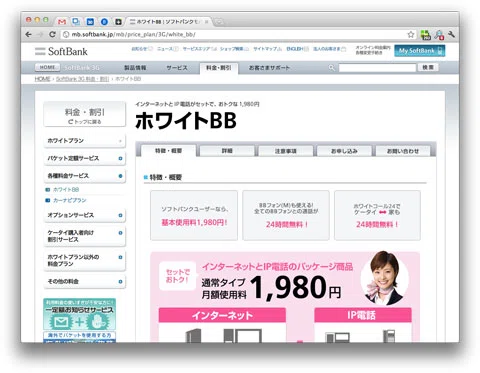
Task: Open the 料金・割引 navigation tab
Action: click(219, 68)
